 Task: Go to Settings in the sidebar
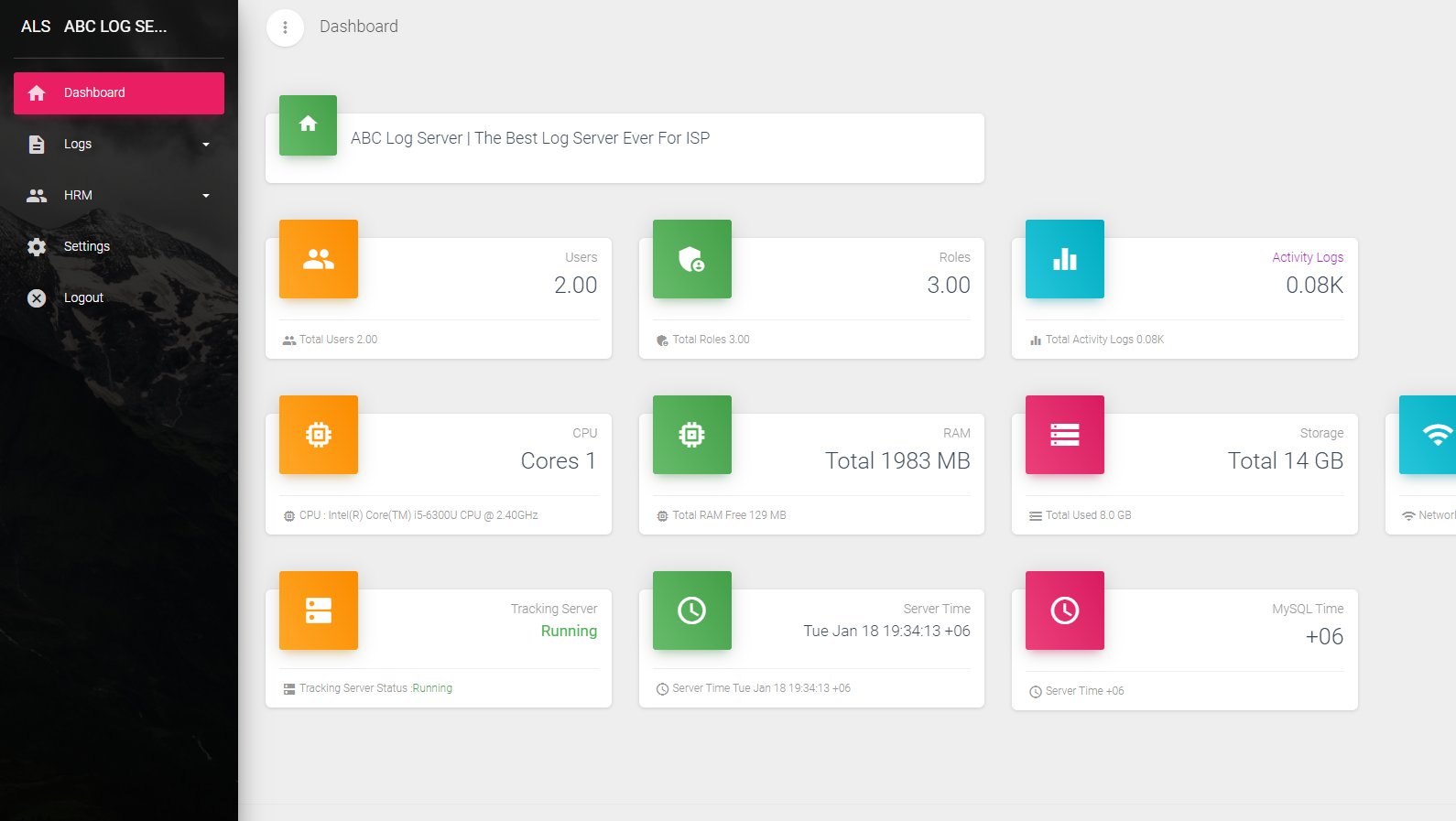[x=119, y=247]
